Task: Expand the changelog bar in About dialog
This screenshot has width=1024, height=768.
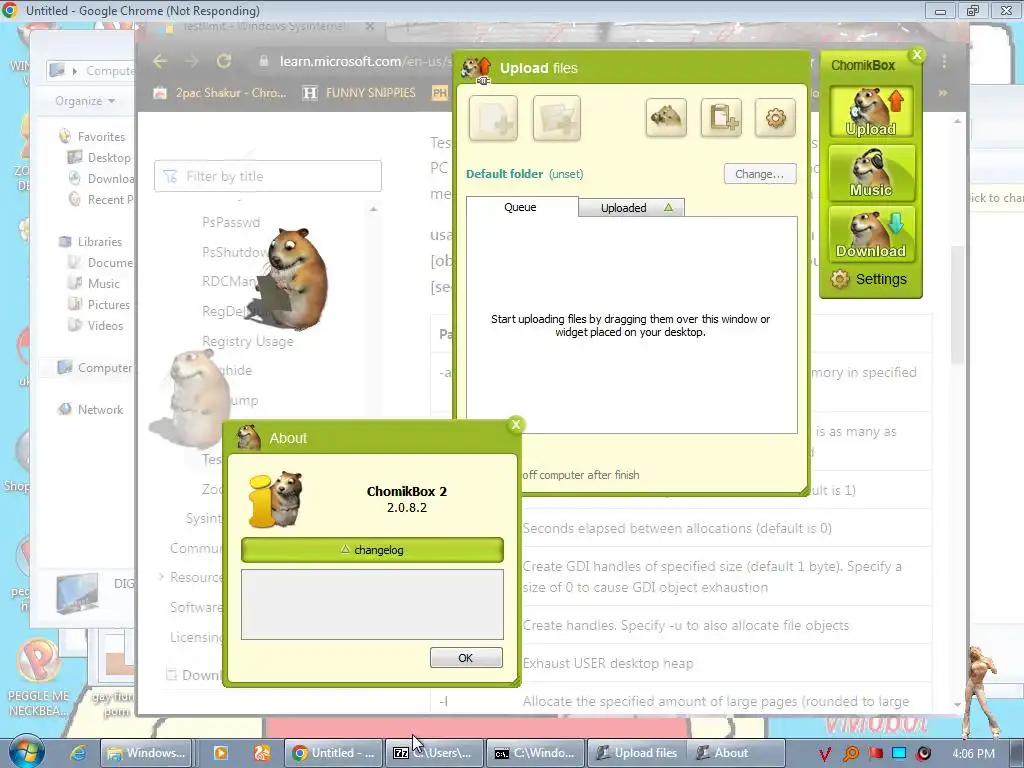Action: (372, 550)
